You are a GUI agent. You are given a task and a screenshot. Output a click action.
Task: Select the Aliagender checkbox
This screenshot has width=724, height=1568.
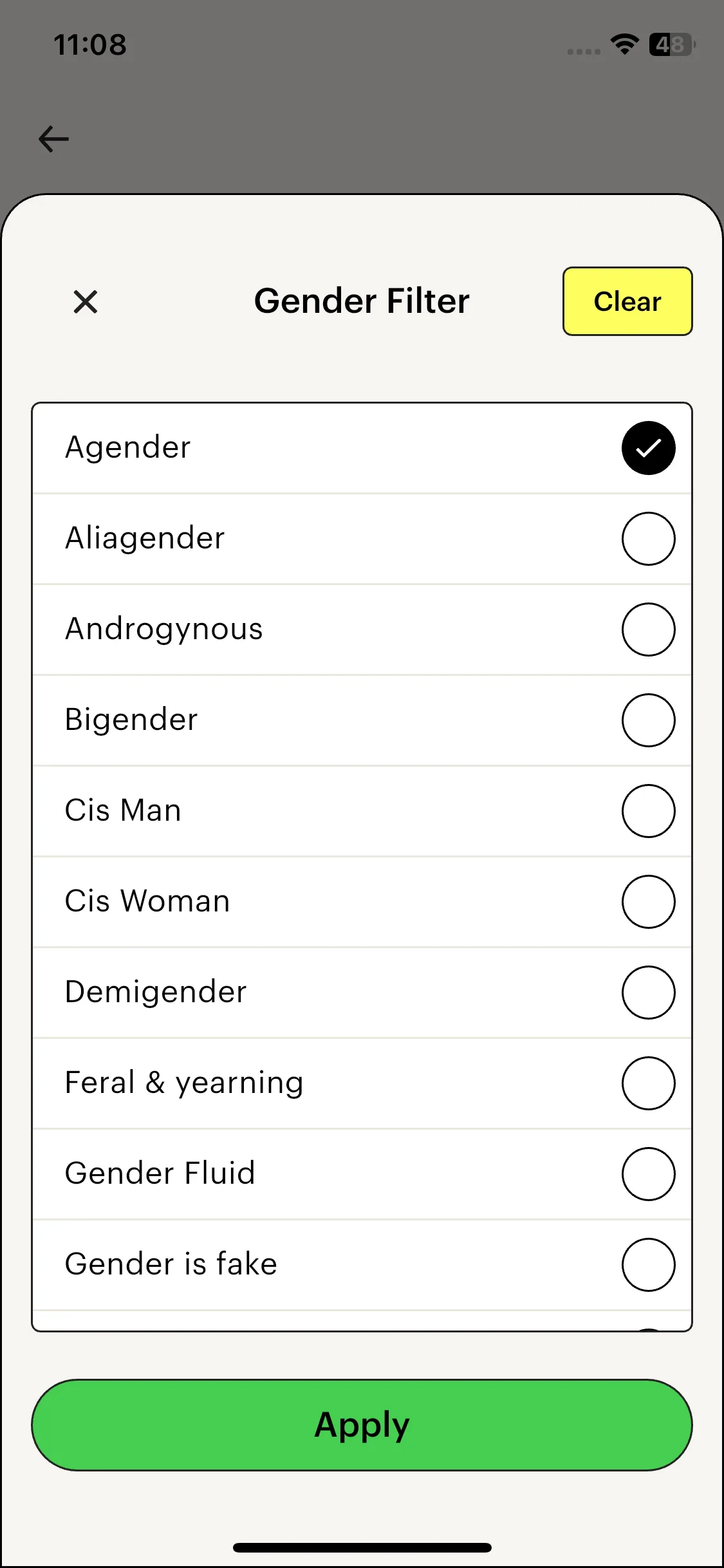[x=648, y=539]
